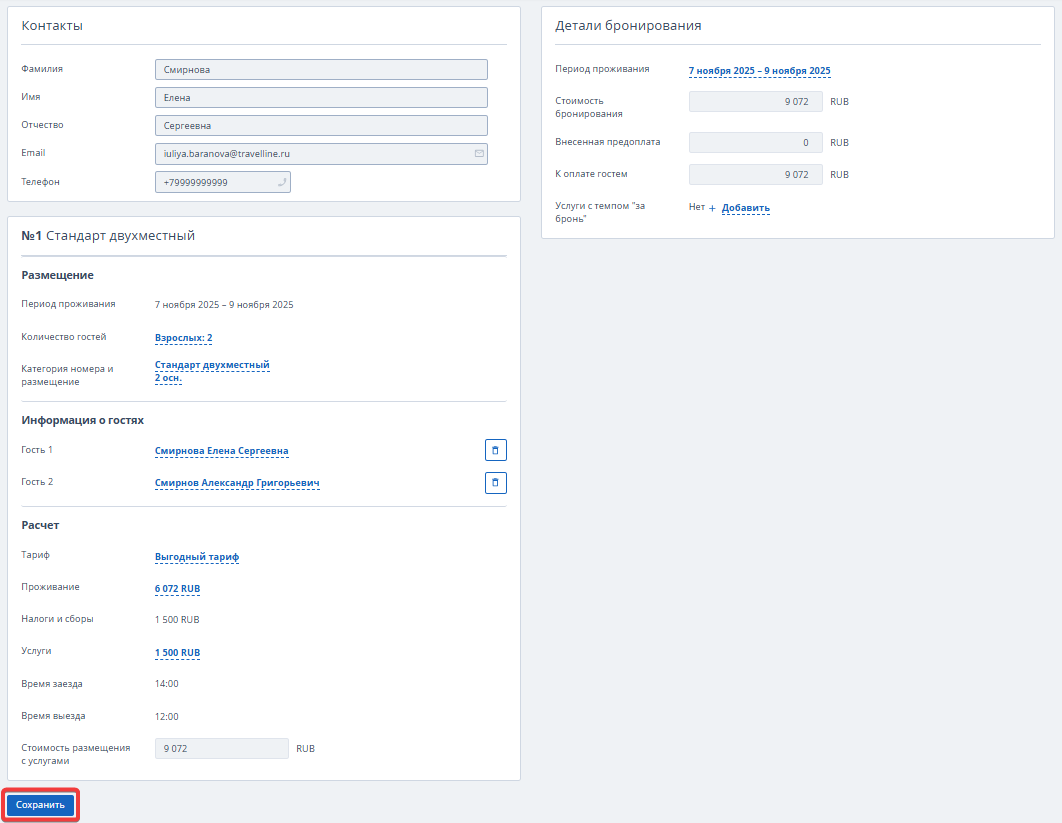Click into the Имя field
1062x823 pixels.
321,97
